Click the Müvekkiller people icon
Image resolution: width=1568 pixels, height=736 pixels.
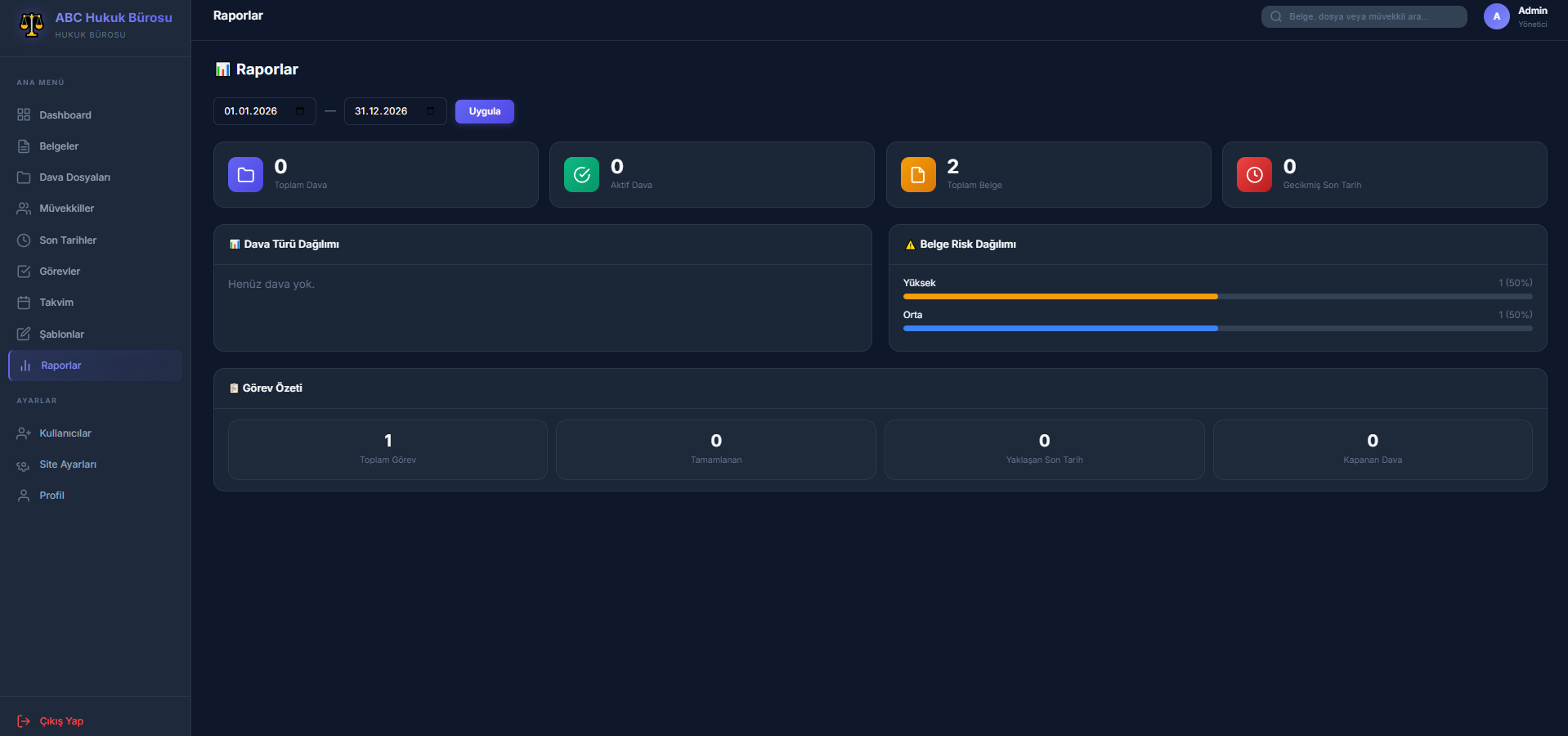point(24,209)
